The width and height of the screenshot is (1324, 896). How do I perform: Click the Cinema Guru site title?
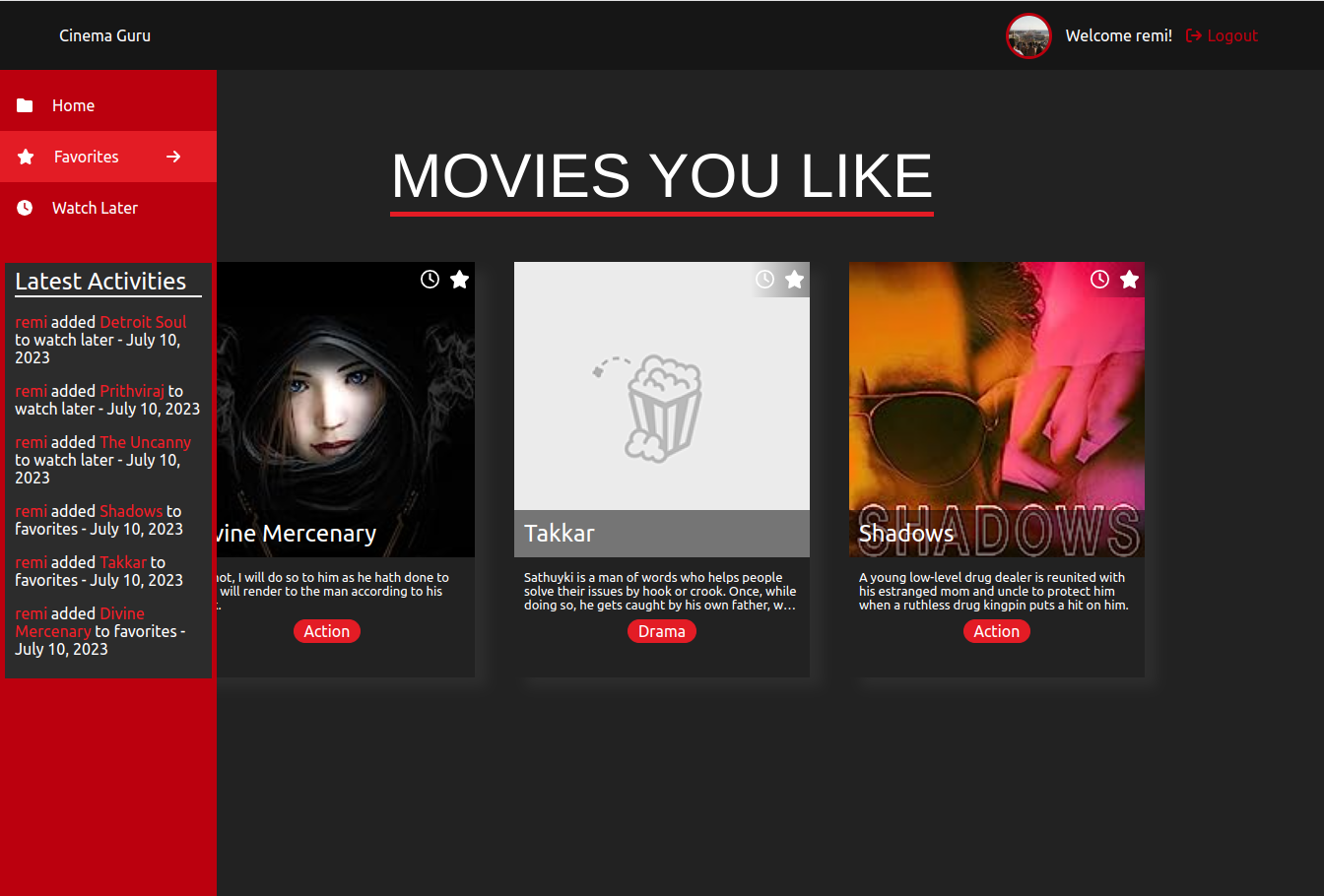click(104, 36)
